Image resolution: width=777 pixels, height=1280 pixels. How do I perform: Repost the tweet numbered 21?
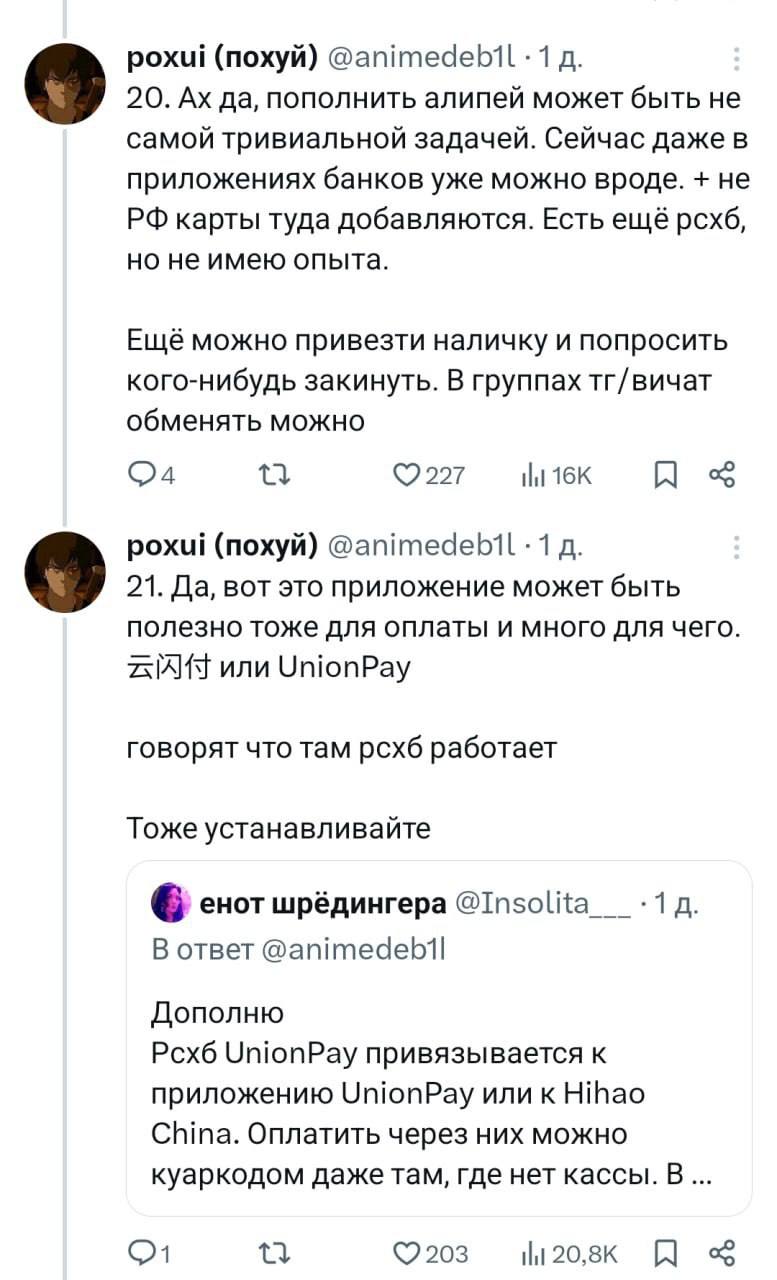pyautogui.click(x=272, y=1253)
